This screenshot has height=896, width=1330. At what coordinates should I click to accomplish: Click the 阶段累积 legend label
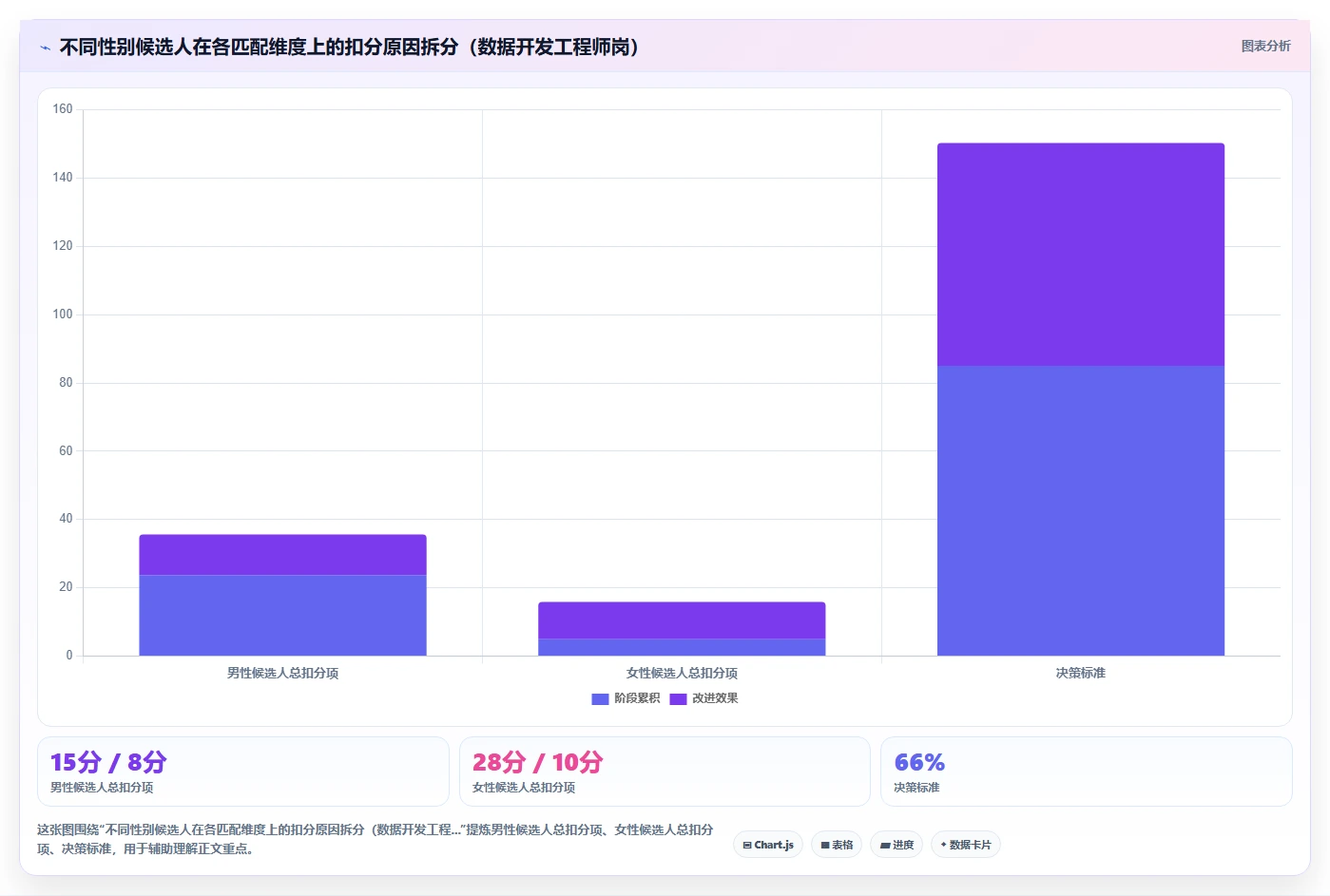[x=637, y=698]
